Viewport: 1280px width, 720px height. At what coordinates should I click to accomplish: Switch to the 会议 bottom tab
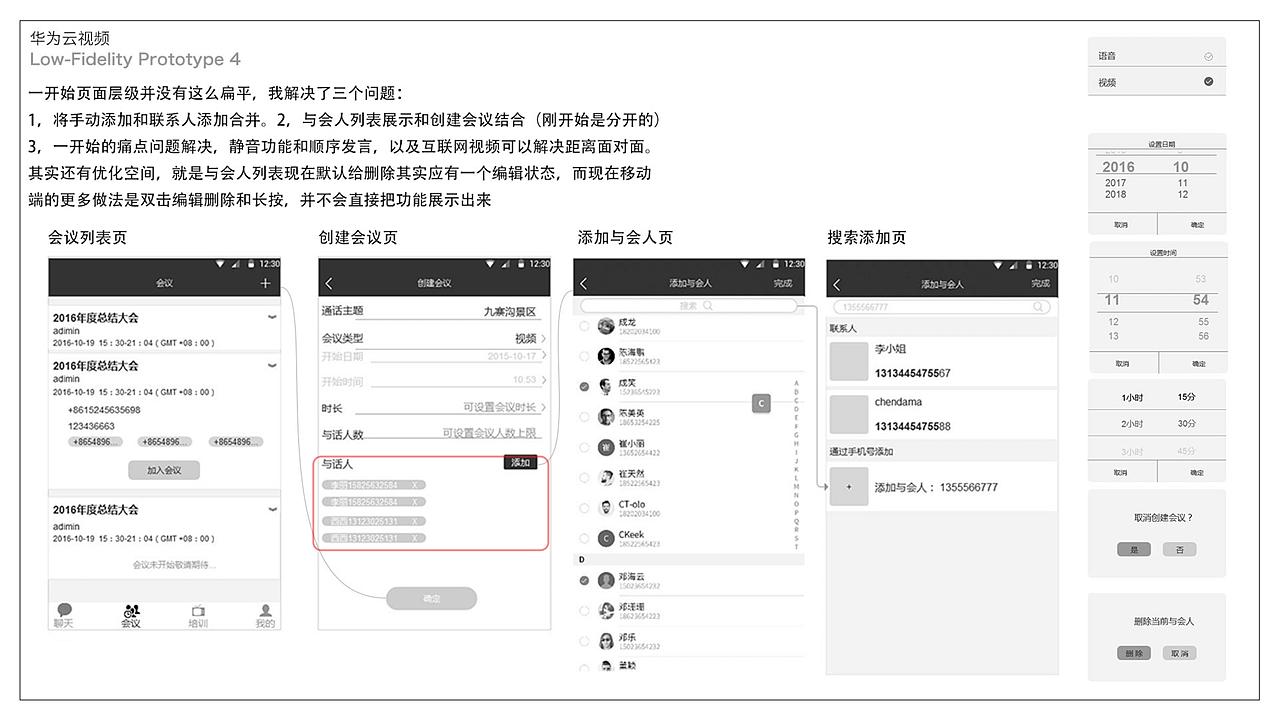tap(131, 616)
